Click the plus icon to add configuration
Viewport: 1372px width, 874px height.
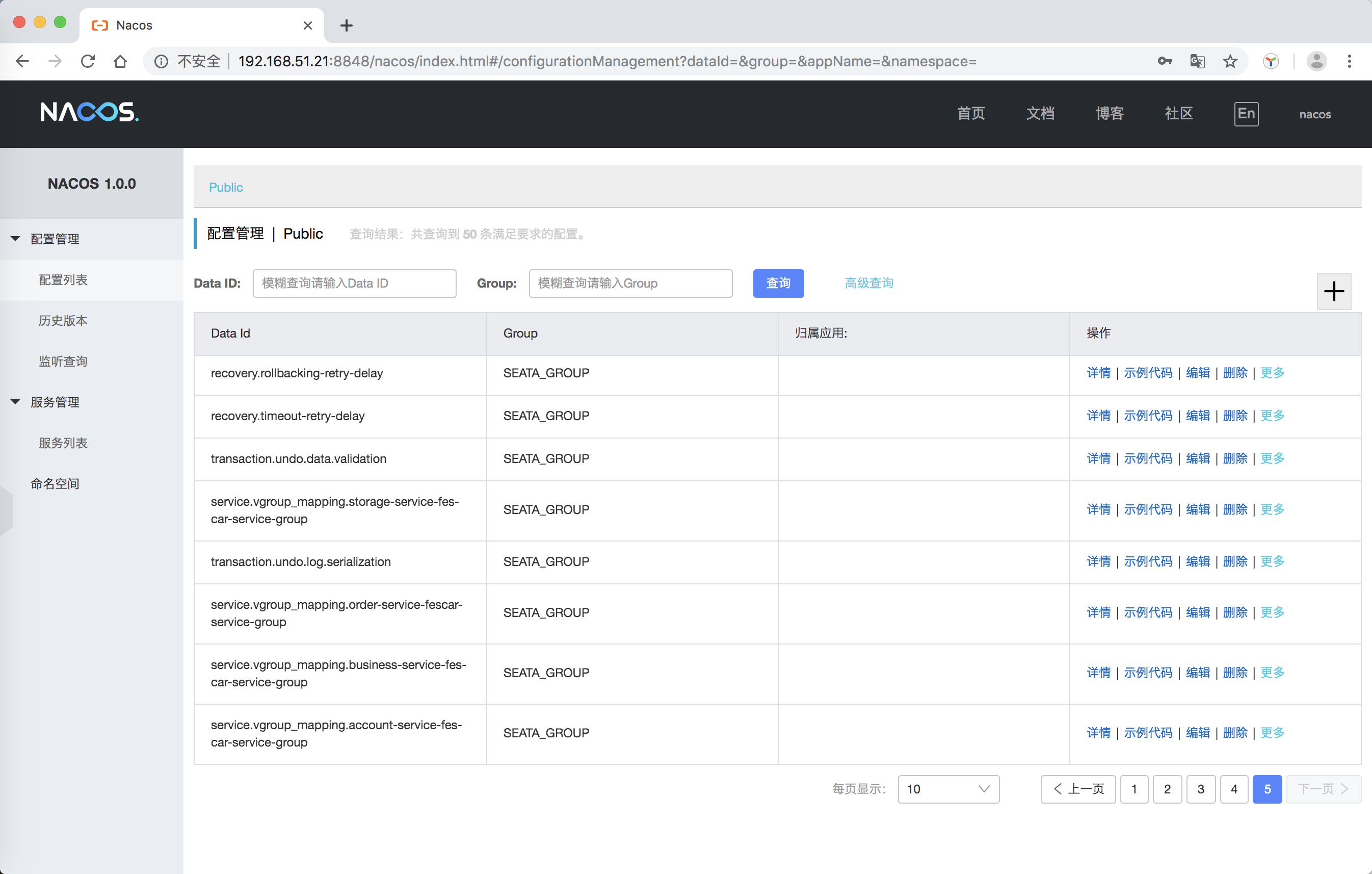click(x=1333, y=291)
